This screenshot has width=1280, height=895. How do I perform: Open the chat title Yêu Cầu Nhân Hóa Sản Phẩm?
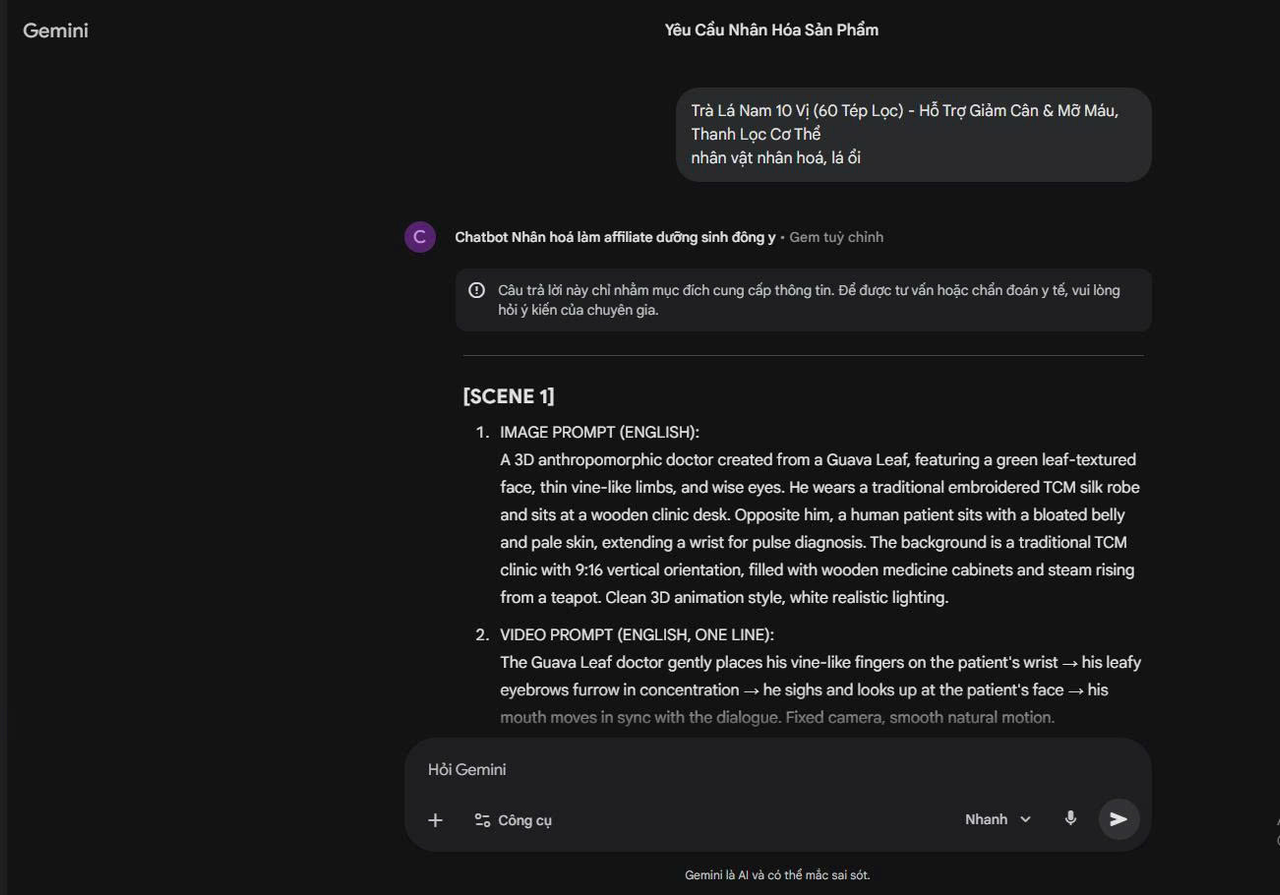(x=771, y=30)
